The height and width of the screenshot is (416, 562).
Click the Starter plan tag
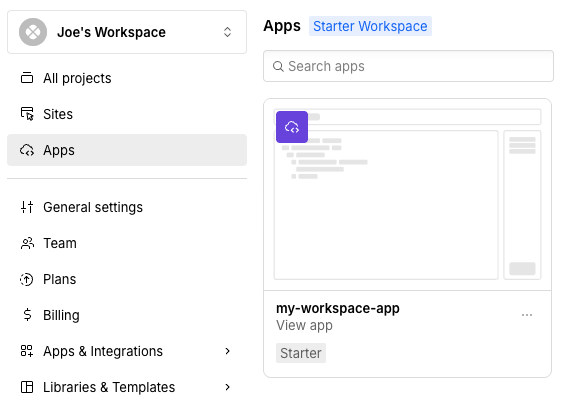tap(301, 353)
